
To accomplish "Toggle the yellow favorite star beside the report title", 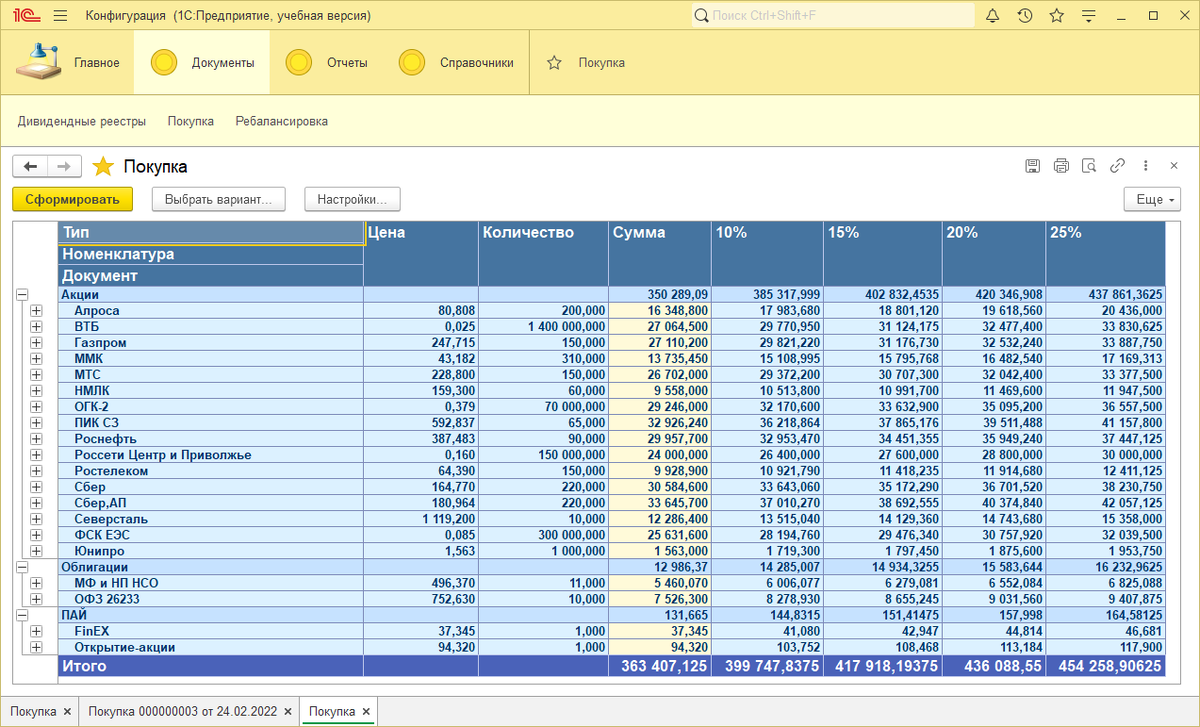I will click(102, 166).
